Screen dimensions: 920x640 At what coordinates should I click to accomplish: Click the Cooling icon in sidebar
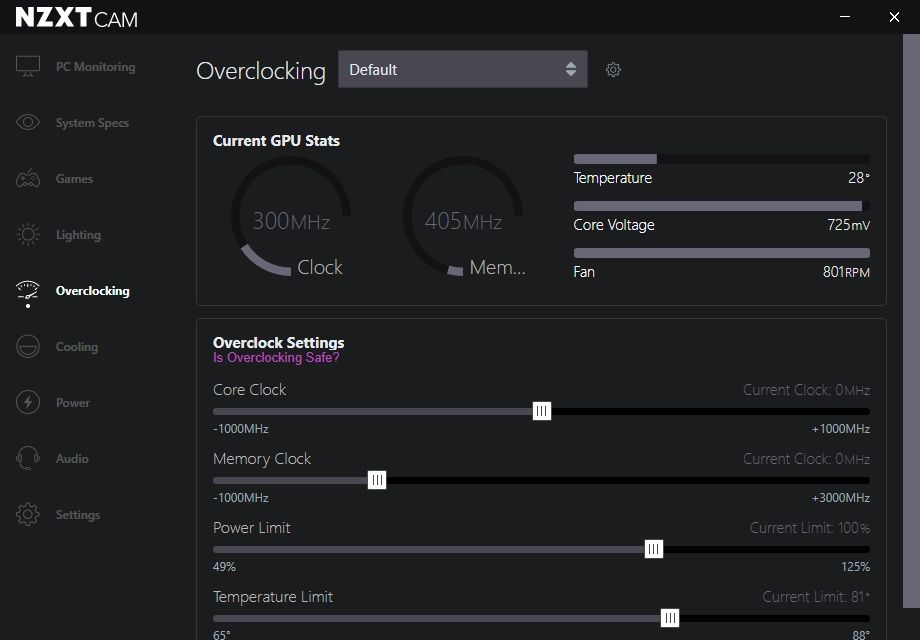[x=28, y=346]
